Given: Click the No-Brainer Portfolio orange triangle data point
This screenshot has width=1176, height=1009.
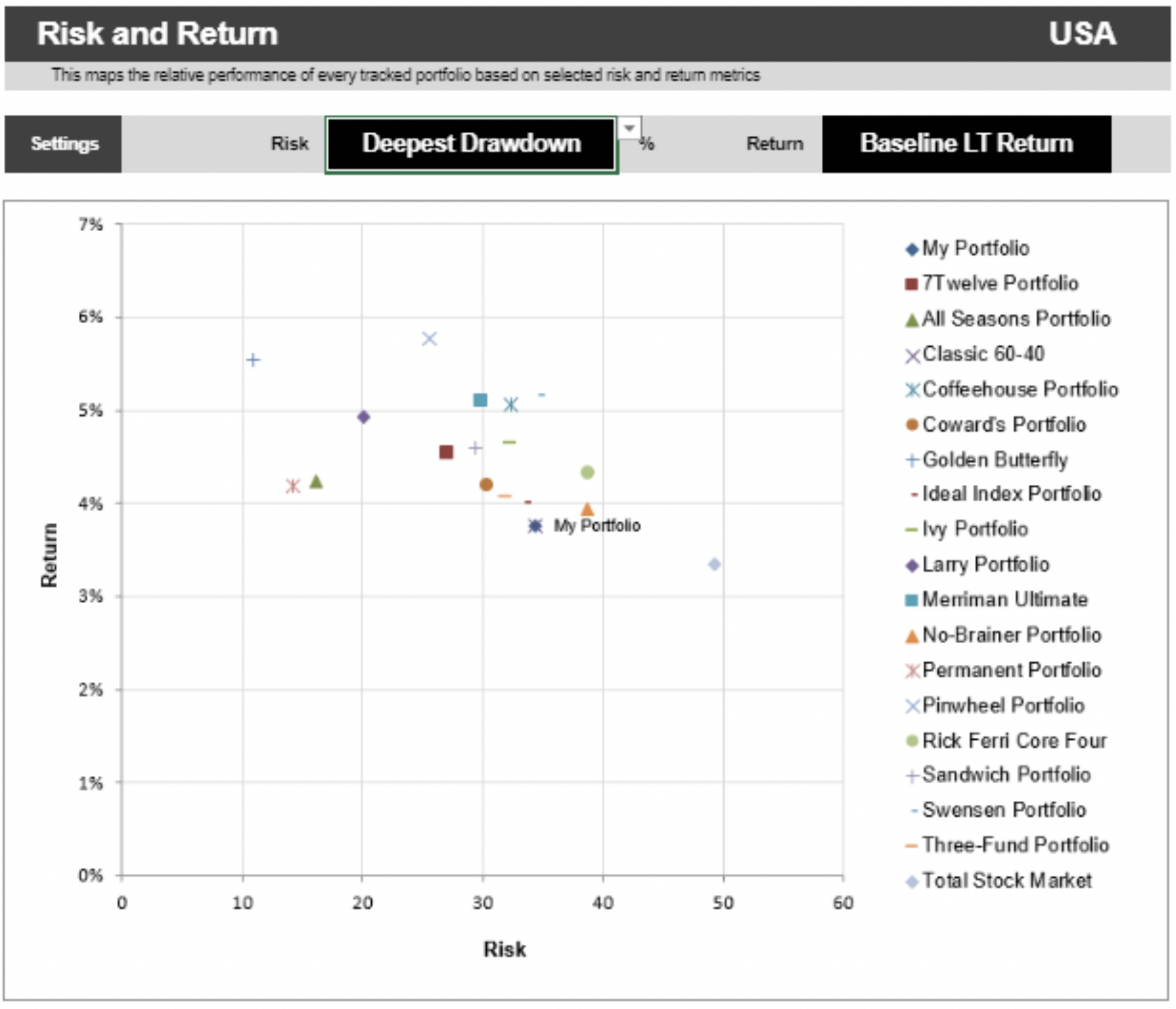Looking at the screenshot, I should pos(587,509).
